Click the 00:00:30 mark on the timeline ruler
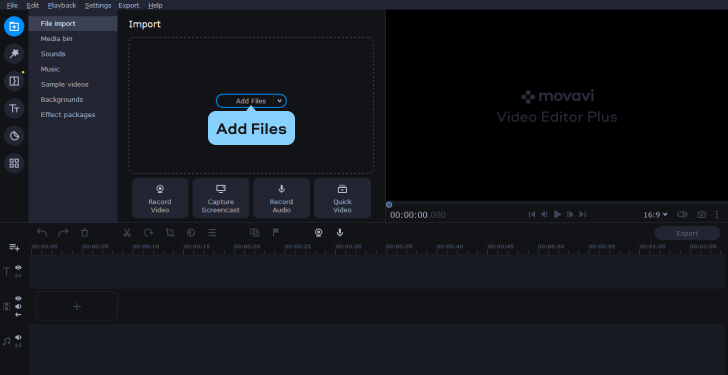Viewport: 728px width, 375px height. [348, 247]
